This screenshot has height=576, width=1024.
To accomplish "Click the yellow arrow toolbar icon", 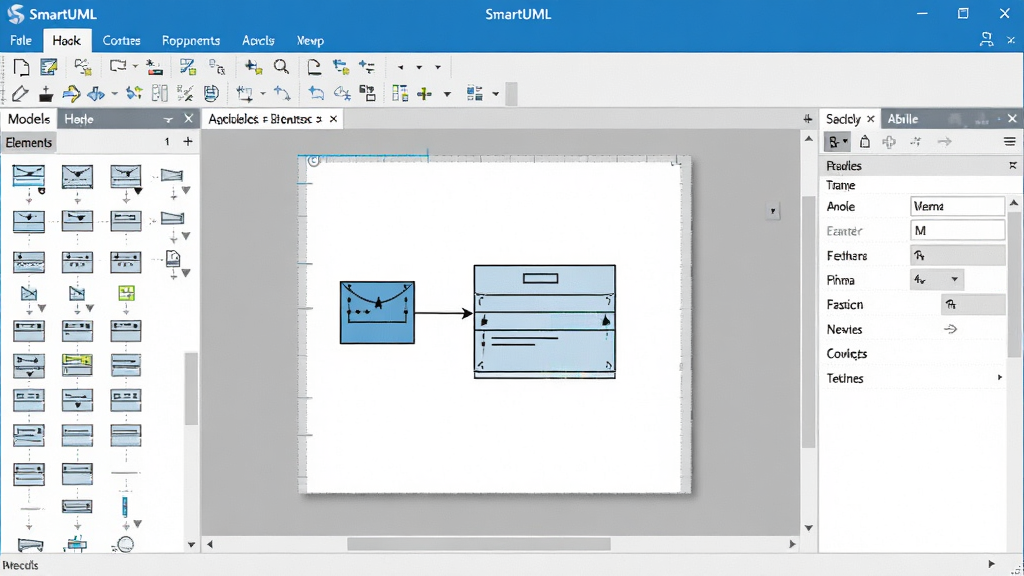I will click(71, 94).
